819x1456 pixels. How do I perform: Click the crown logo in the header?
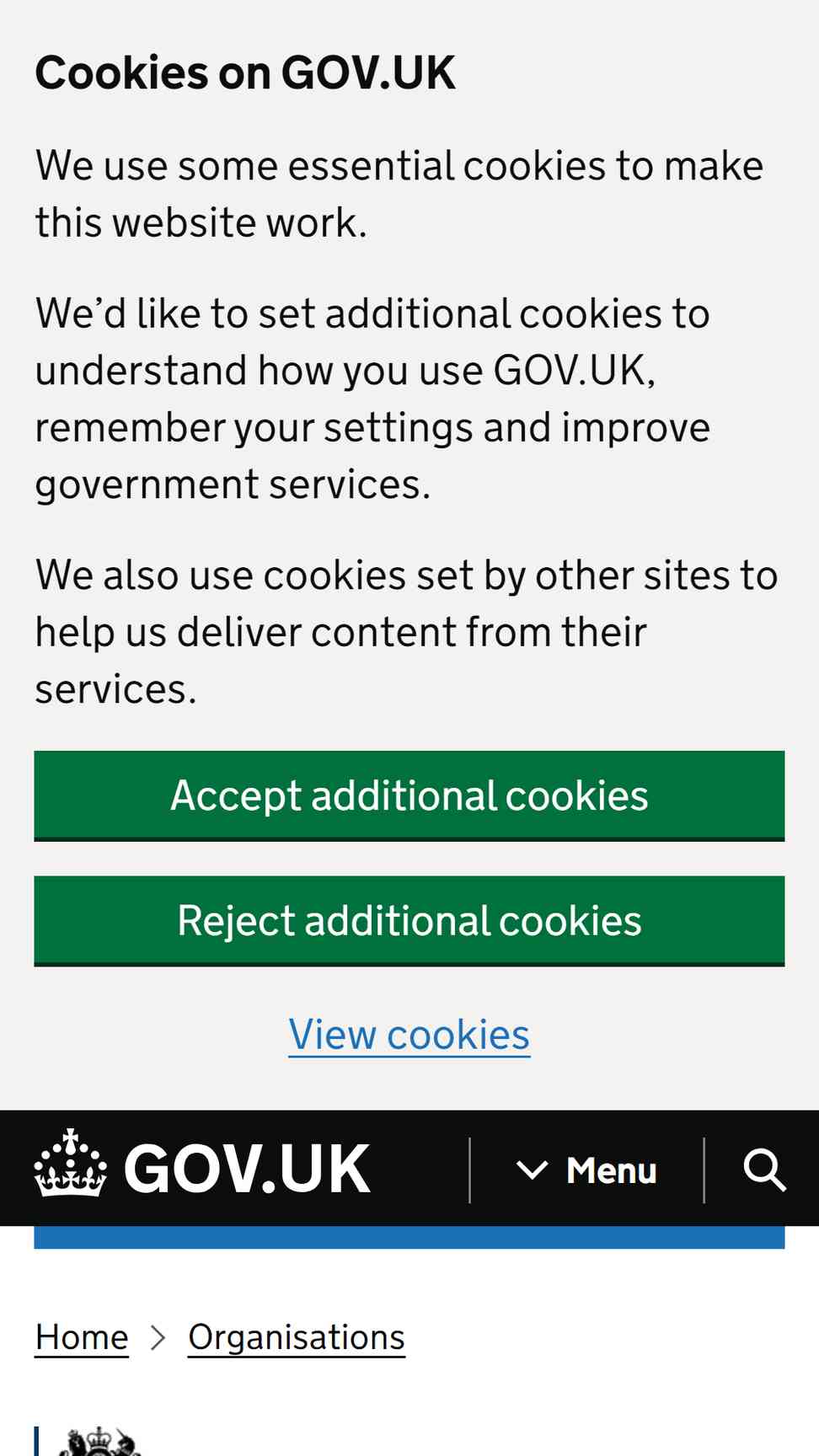click(x=71, y=1164)
